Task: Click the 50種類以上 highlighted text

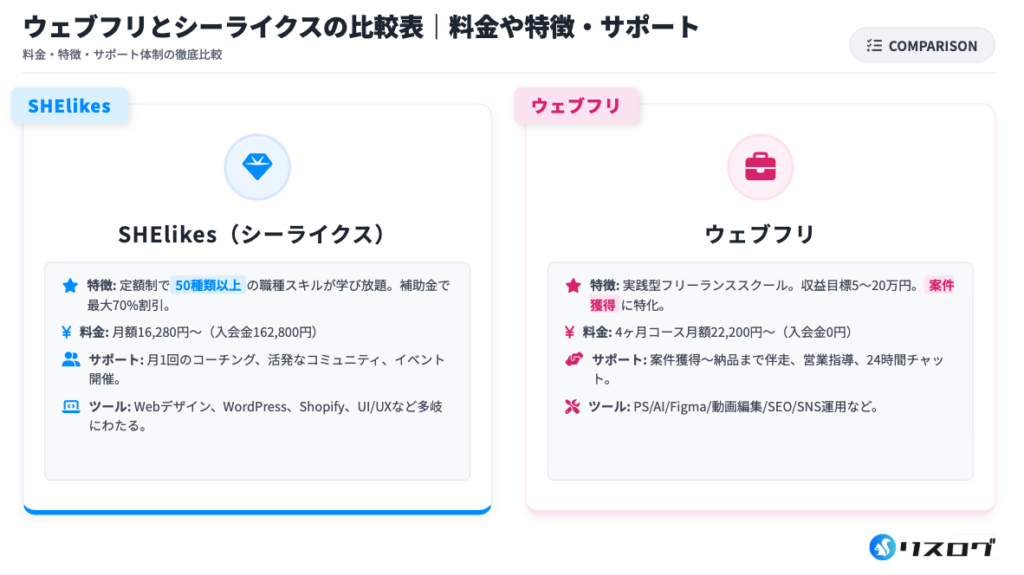Action: [208, 285]
